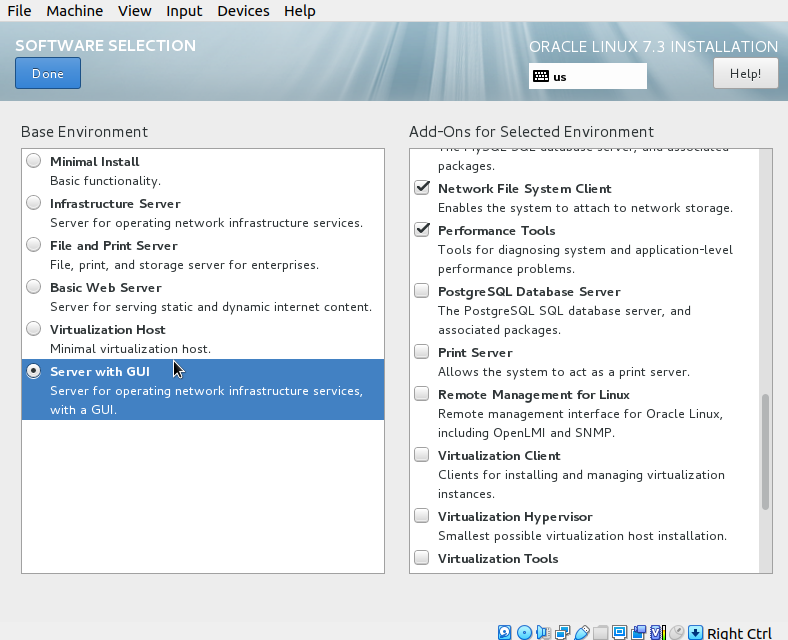The image size is (788, 640).
Task: Open the Devices menu
Action: point(243,11)
